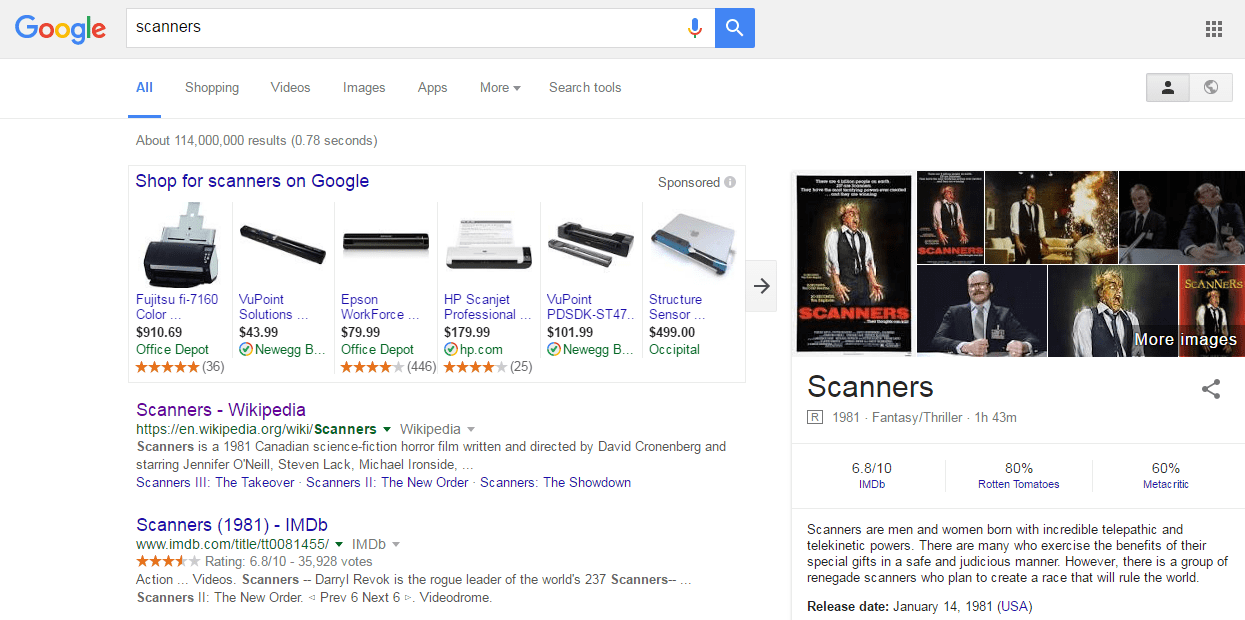This screenshot has width=1245, height=620.
Task: Expand Wikipedia URL green dropdown arrow
Action: pos(387,429)
